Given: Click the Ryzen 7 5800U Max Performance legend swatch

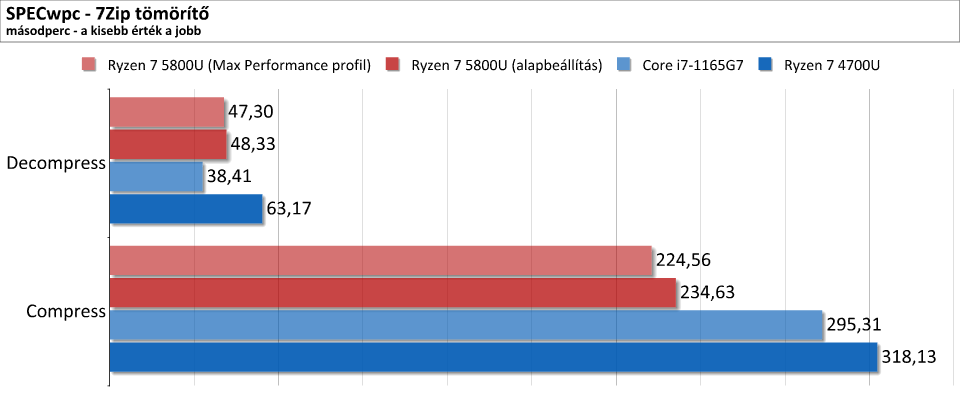Looking at the screenshot, I should click(88, 65).
